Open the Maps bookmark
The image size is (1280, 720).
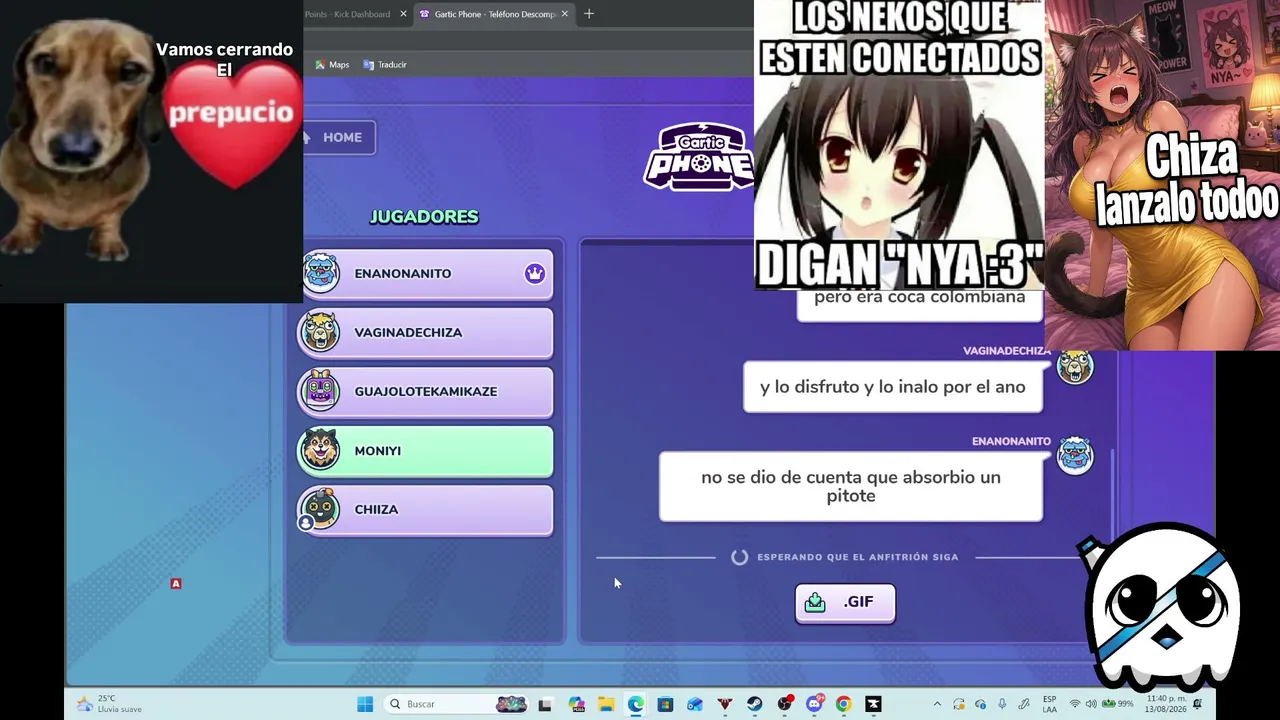pyautogui.click(x=332, y=65)
